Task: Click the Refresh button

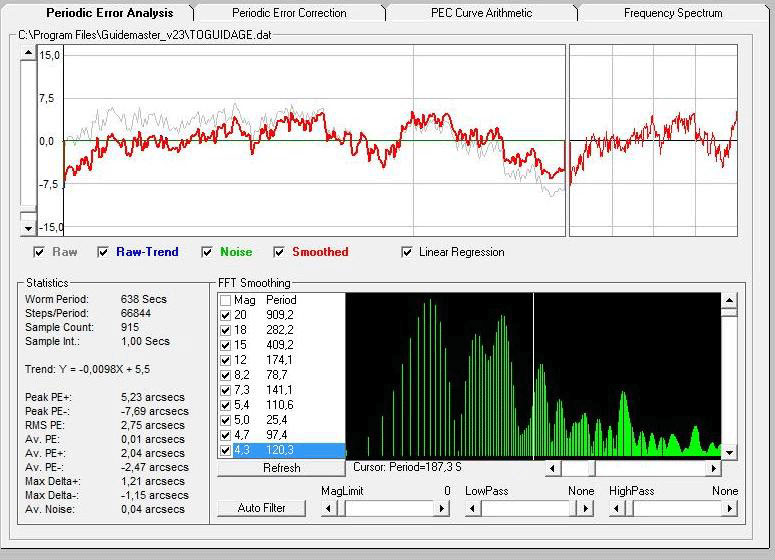Action: 281,468
